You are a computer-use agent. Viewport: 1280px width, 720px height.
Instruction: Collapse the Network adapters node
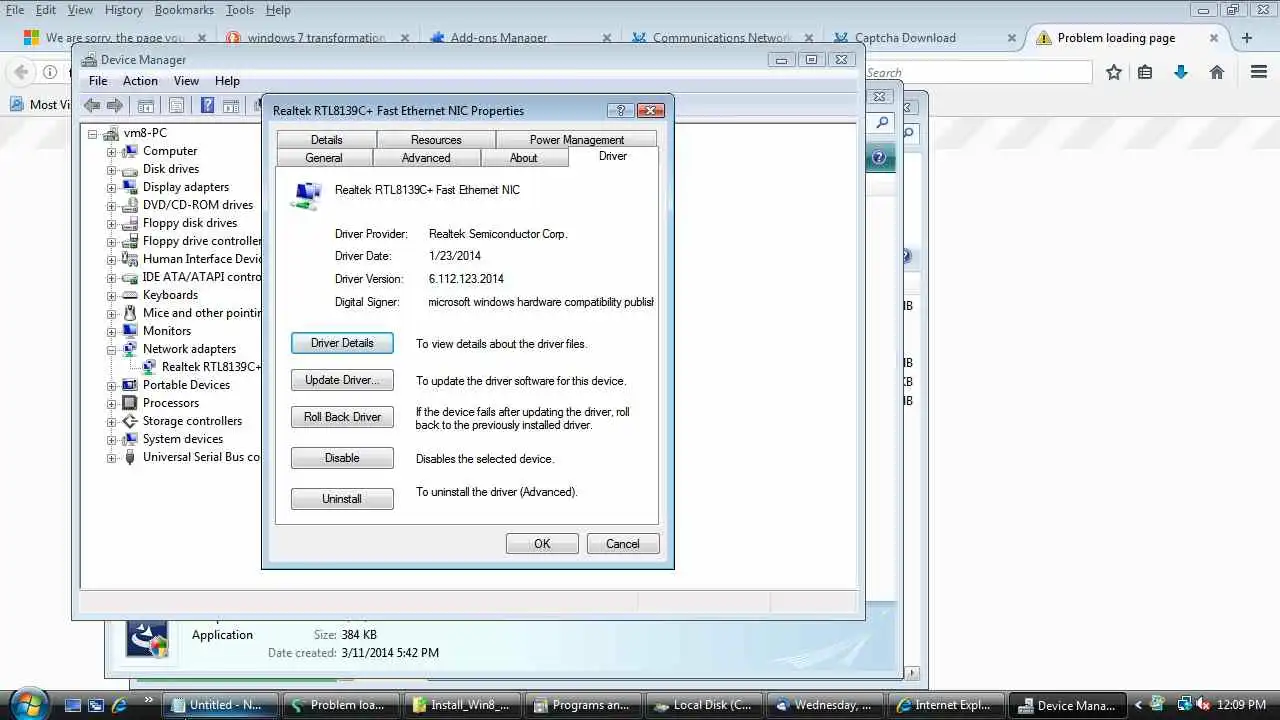[112, 350]
